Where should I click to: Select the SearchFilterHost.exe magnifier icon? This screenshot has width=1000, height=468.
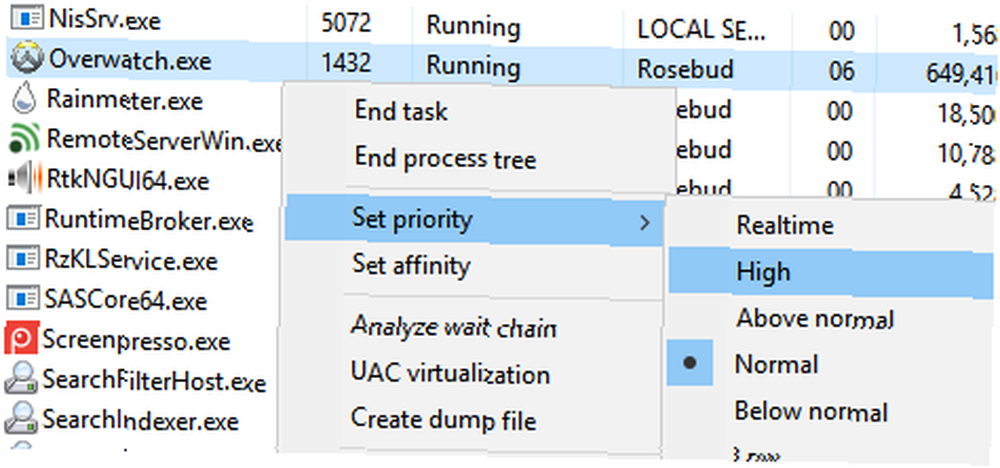tap(21, 380)
